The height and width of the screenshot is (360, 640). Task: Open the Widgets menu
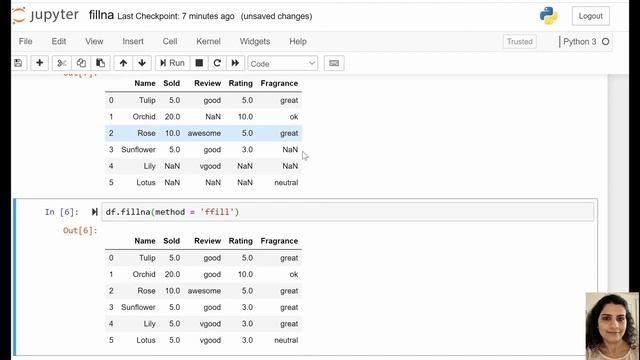click(255, 41)
